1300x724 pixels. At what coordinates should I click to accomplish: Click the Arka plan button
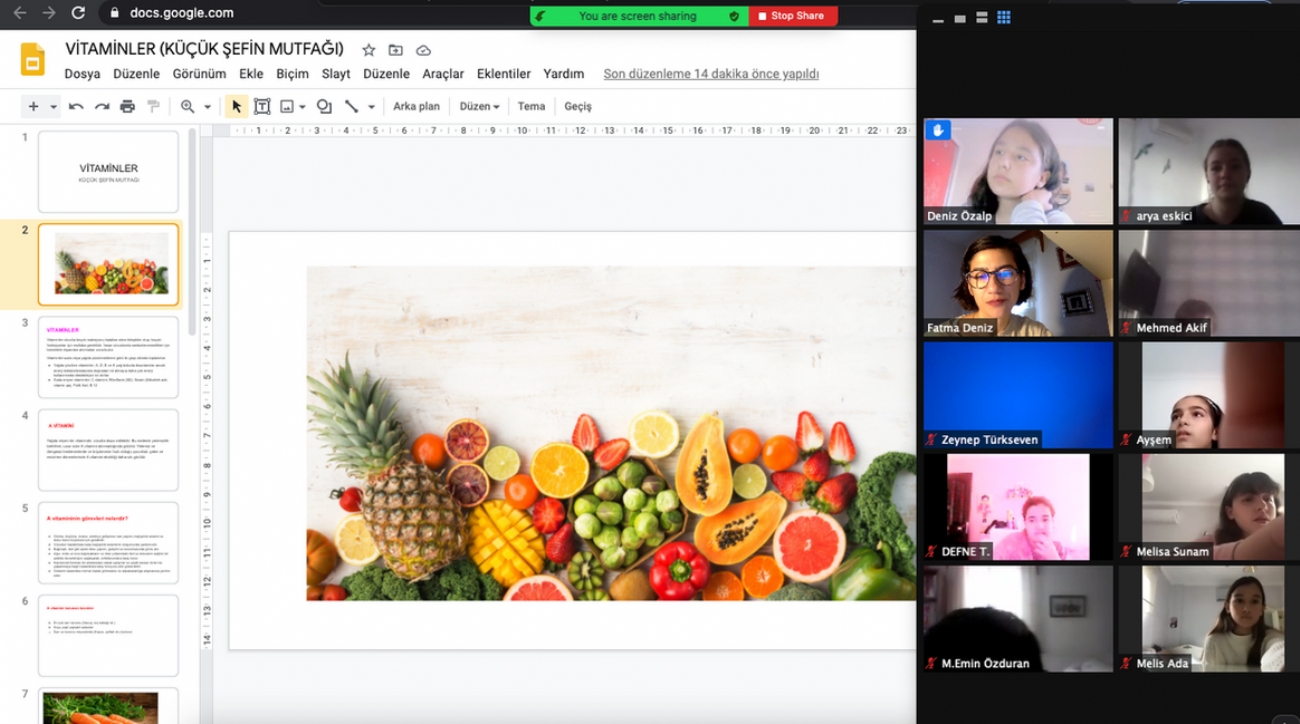pos(416,106)
